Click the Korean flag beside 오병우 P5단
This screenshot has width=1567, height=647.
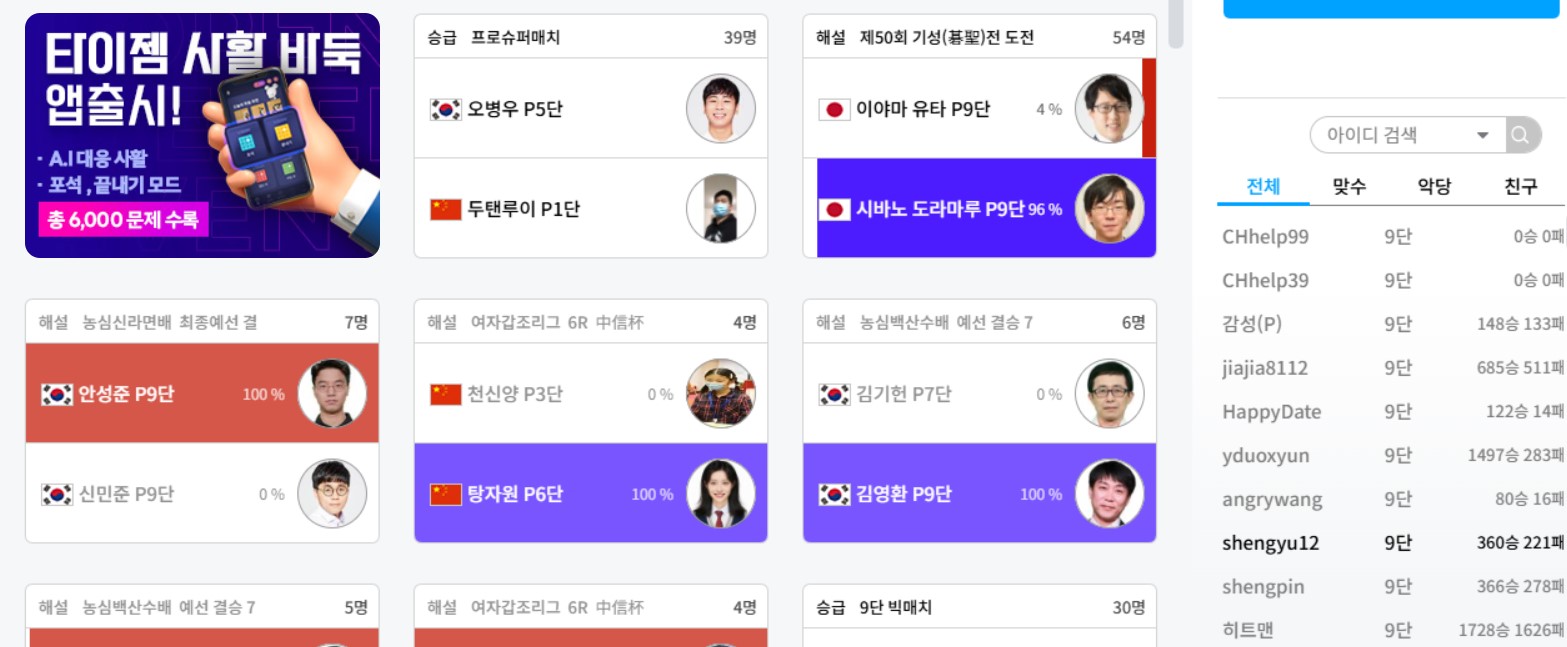444,108
